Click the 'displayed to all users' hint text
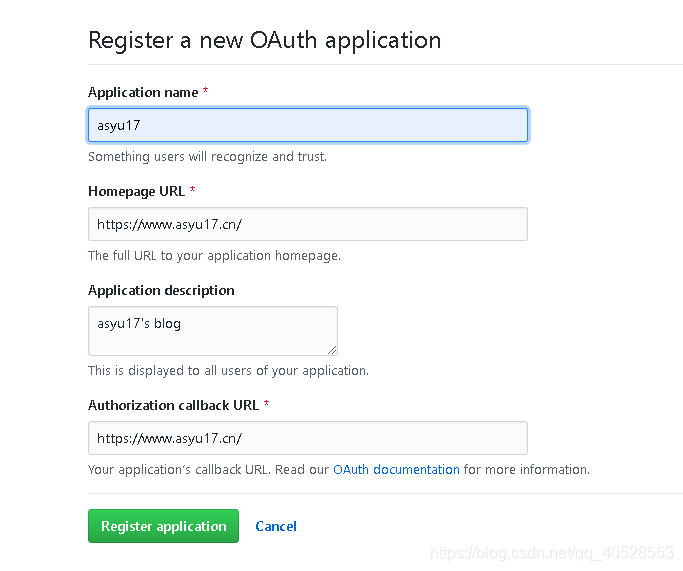Screen dimensions: 683x571 tap(228, 370)
